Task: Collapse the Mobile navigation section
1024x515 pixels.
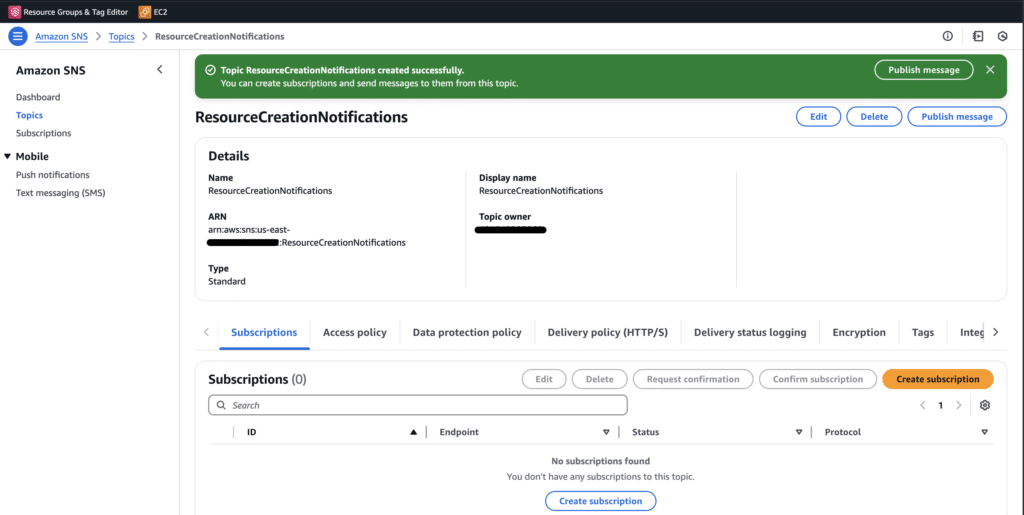Action: 8,157
